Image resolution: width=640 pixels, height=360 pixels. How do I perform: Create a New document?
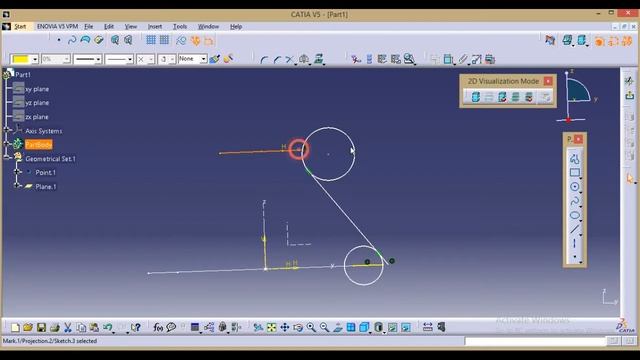[15, 327]
